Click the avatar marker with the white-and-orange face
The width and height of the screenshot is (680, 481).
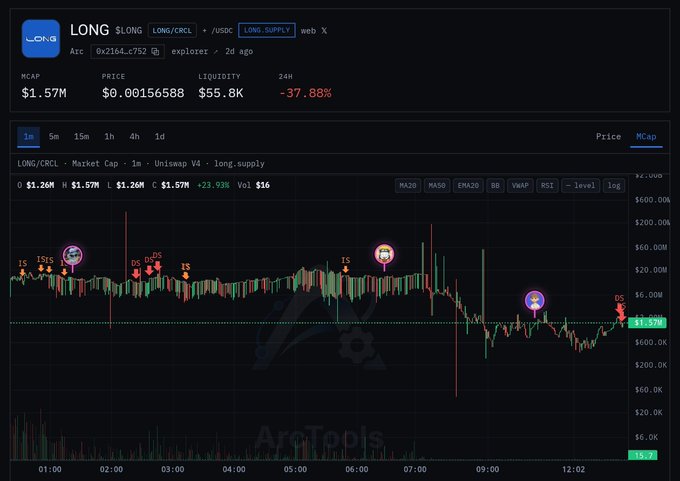pos(384,254)
